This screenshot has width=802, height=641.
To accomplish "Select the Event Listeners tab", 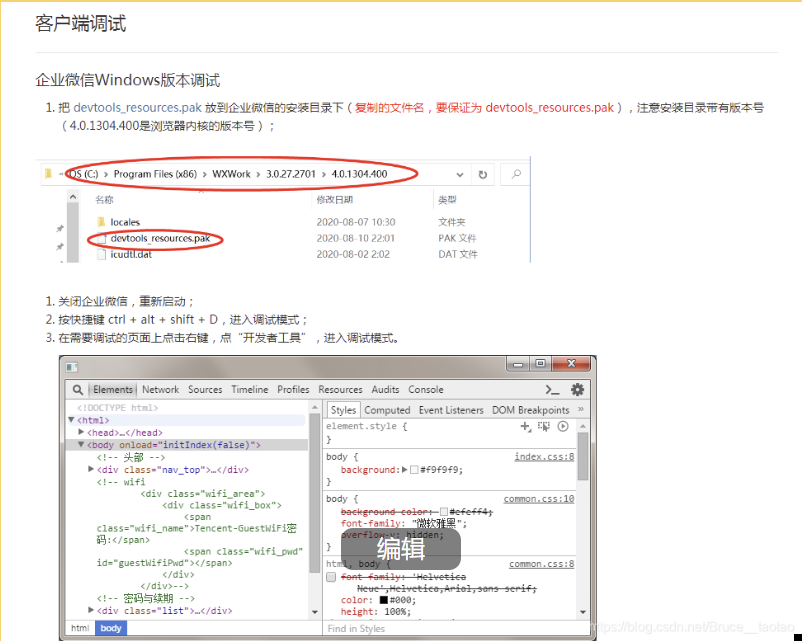I will (x=451, y=410).
